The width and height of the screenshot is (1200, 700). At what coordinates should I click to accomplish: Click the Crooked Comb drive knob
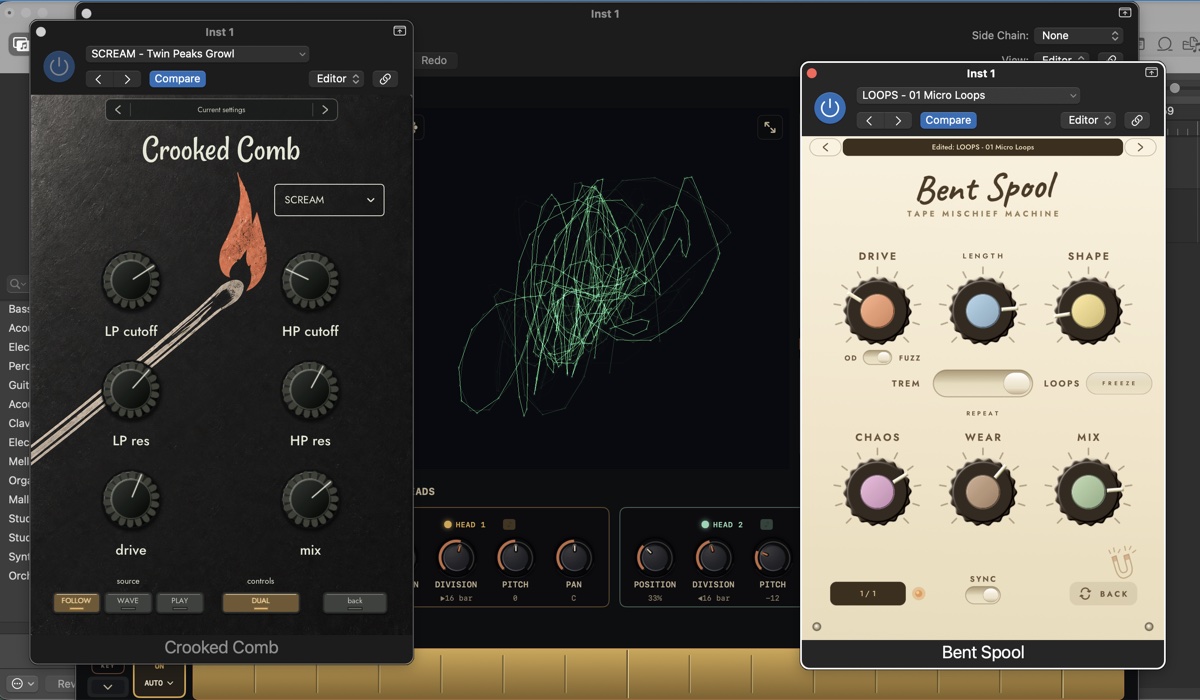pos(131,500)
